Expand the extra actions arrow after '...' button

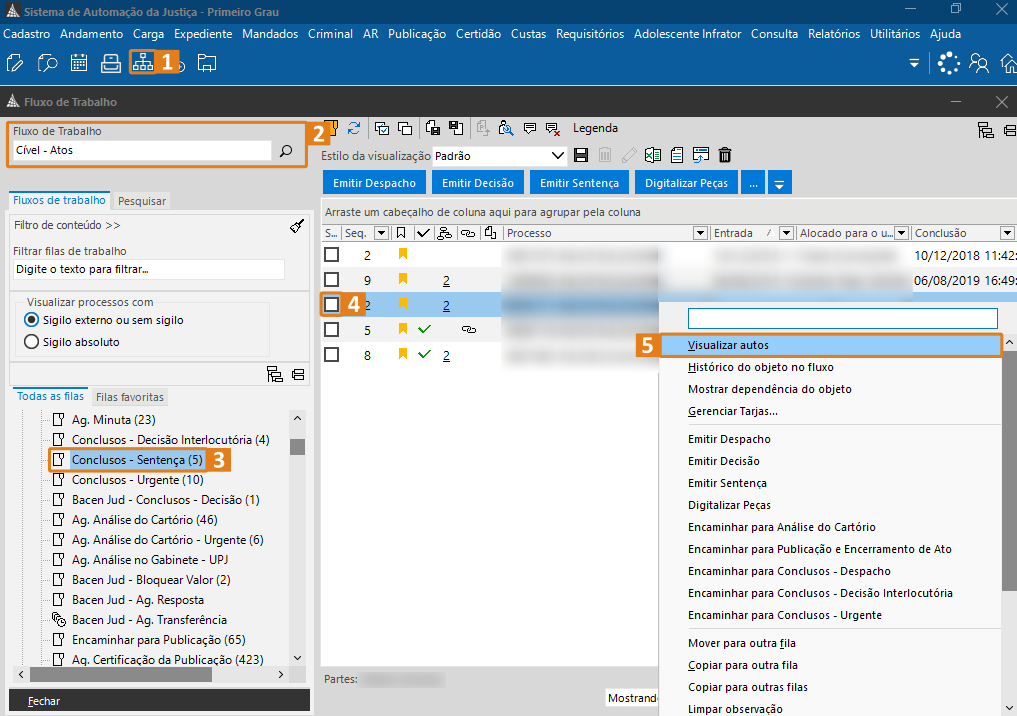tap(779, 183)
